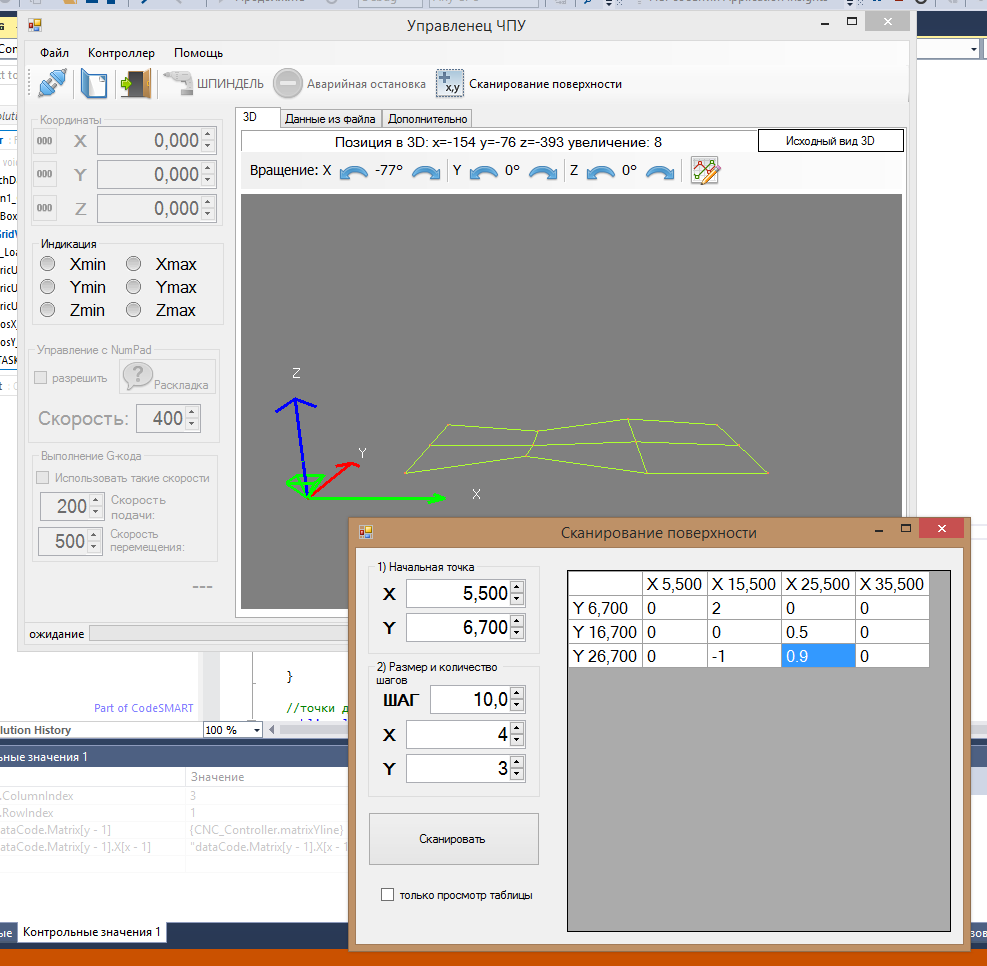This screenshot has width=987, height=966.
Task: Select cell value 0.5 in row Y 16,700
Action: [x=818, y=632]
